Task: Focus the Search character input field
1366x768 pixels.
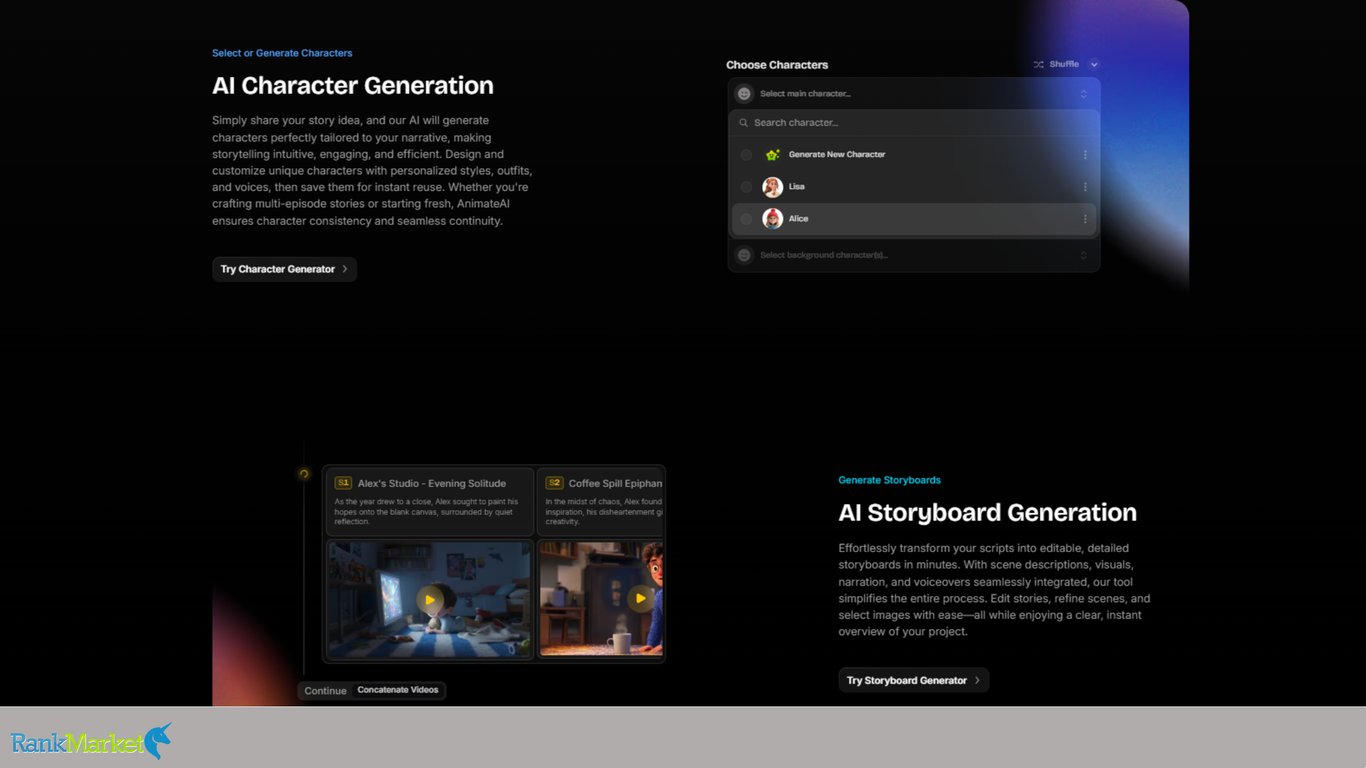Action: pyautogui.click(x=914, y=123)
